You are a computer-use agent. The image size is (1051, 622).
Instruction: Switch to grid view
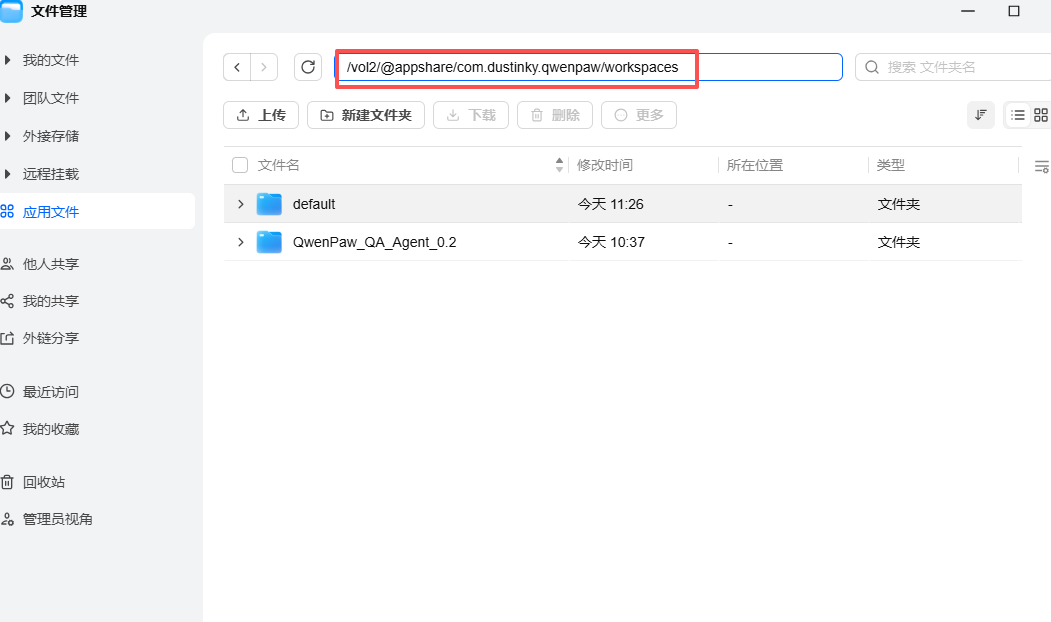pos(1040,115)
